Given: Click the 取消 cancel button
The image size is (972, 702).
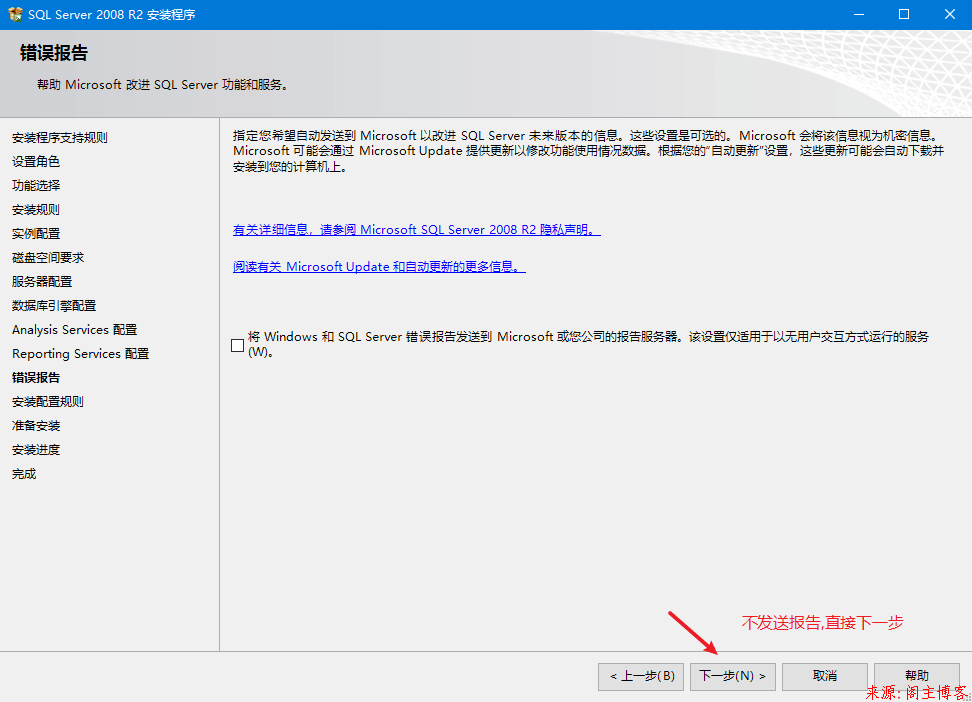Looking at the screenshot, I should (824, 677).
